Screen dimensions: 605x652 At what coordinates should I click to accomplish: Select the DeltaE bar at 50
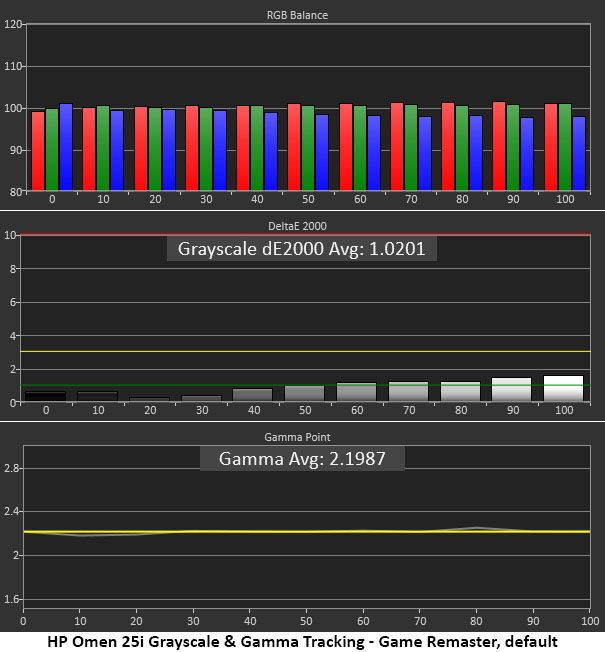point(304,393)
